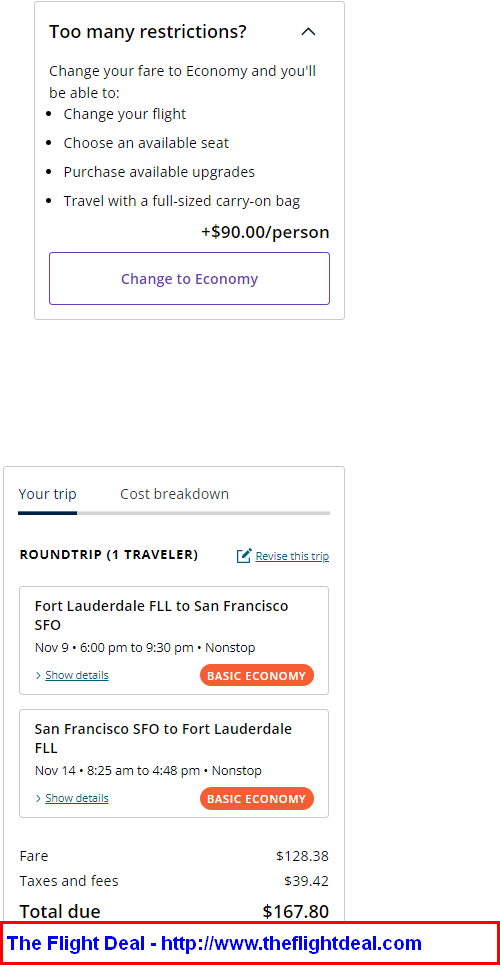This screenshot has width=500, height=965.
Task: Click the Roundtrip (1 traveler) heading
Action: coord(108,555)
